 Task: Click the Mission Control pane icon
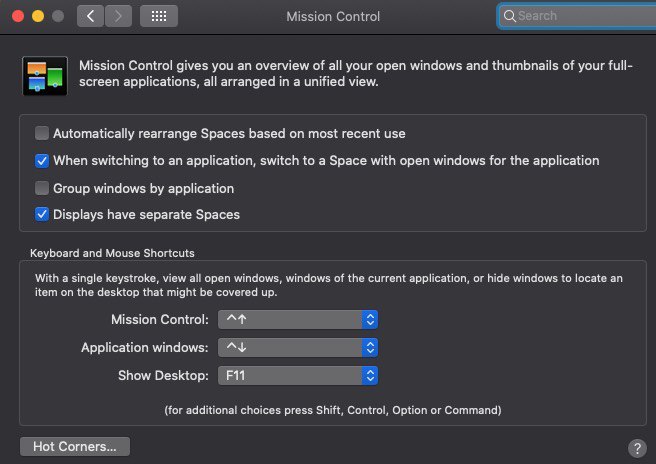(x=45, y=76)
